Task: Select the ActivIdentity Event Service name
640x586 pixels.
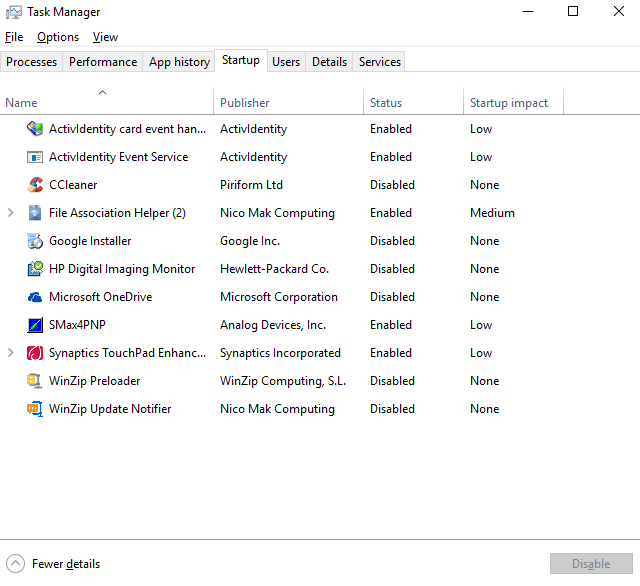Action: [118, 157]
